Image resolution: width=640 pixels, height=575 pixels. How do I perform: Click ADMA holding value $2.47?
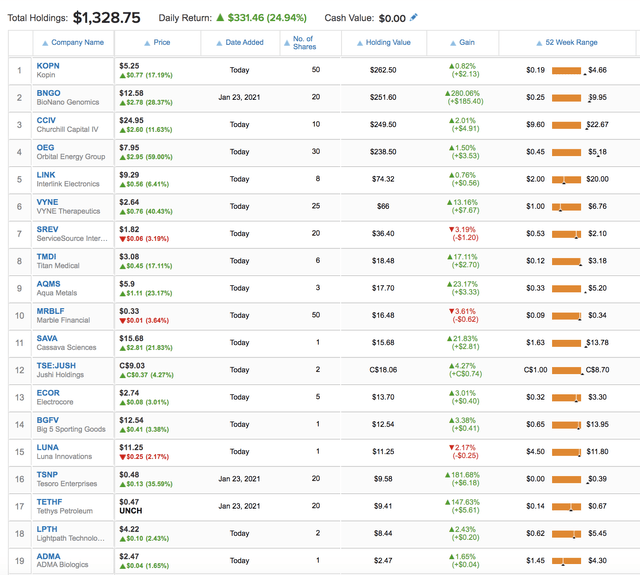pyautogui.click(x=383, y=561)
